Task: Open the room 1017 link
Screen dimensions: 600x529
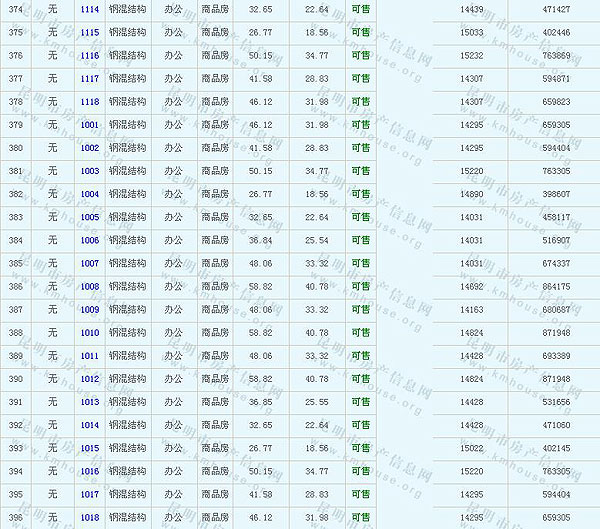Action: 90,494
